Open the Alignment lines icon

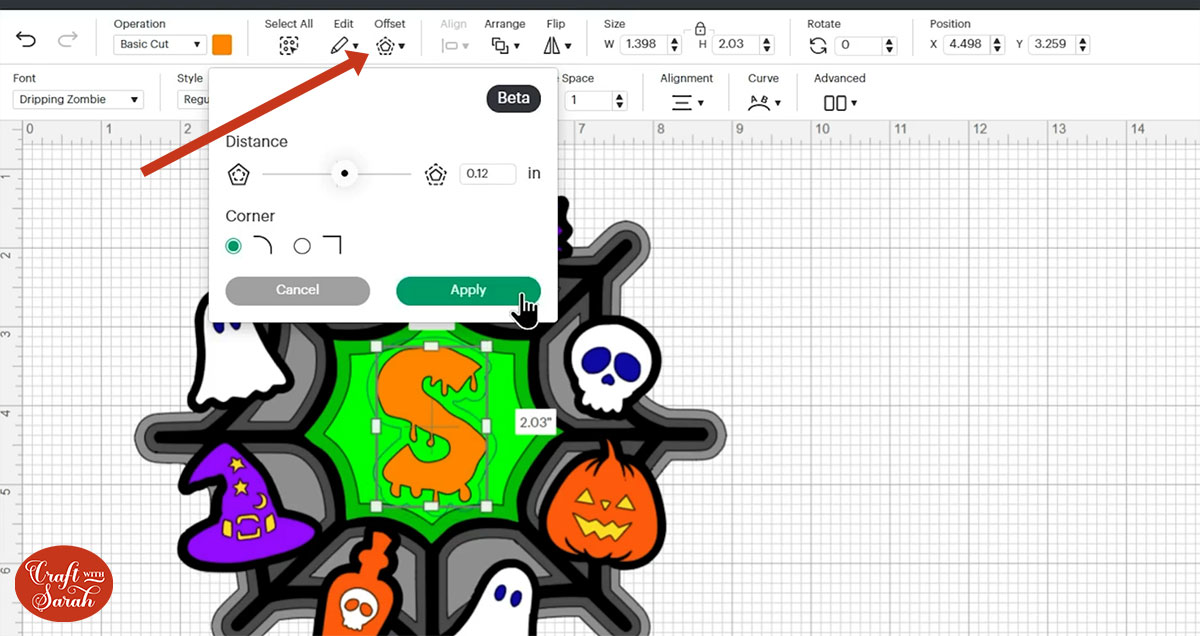682,102
